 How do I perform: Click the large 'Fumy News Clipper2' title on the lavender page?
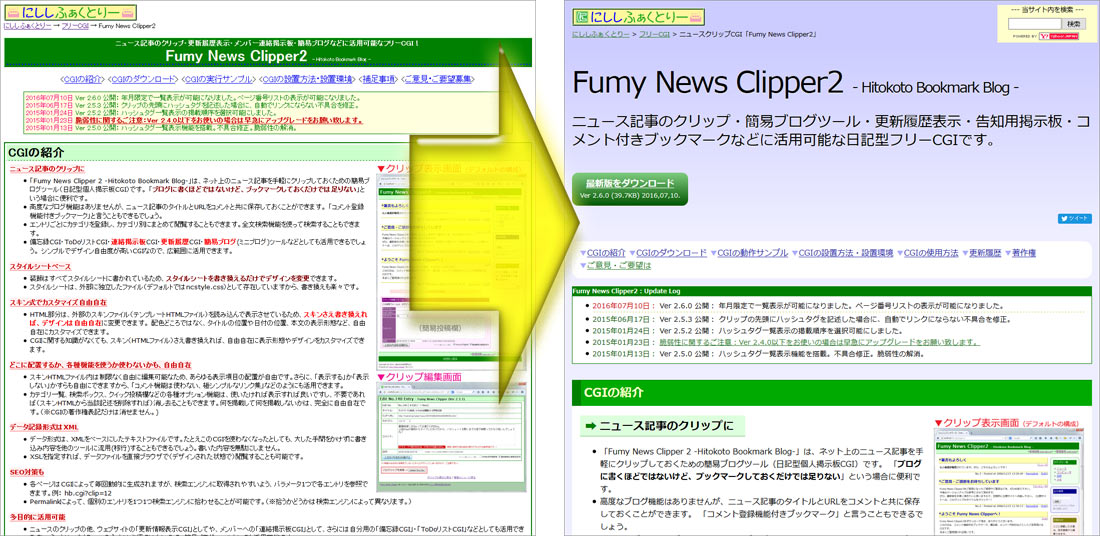point(707,82)
